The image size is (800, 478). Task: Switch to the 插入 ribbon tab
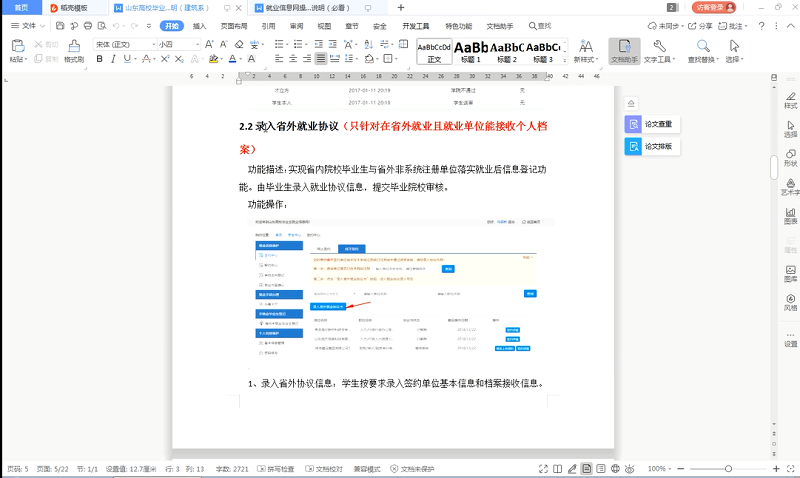[200, 25]
